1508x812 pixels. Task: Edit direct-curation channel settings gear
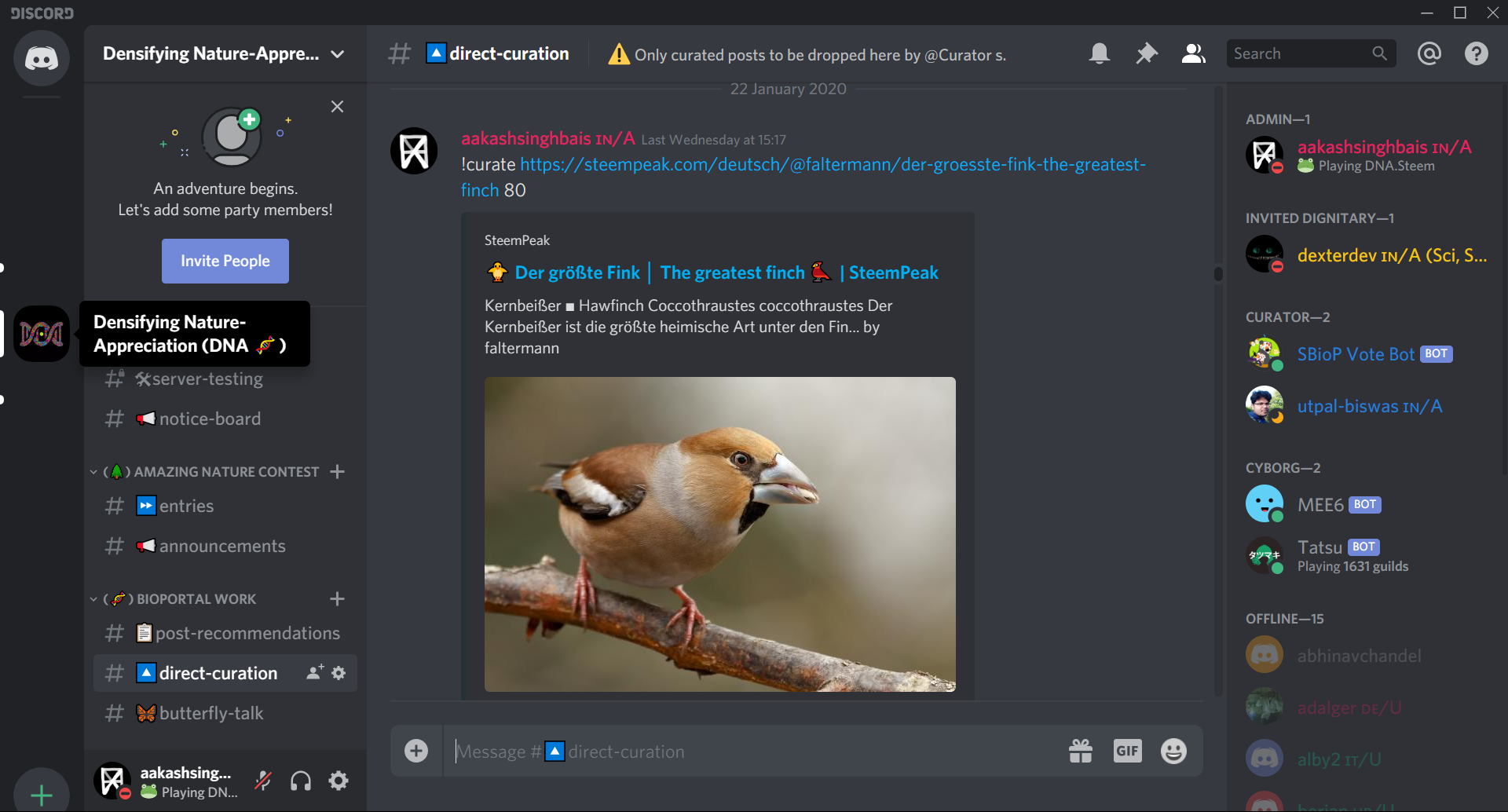[339, 673]
